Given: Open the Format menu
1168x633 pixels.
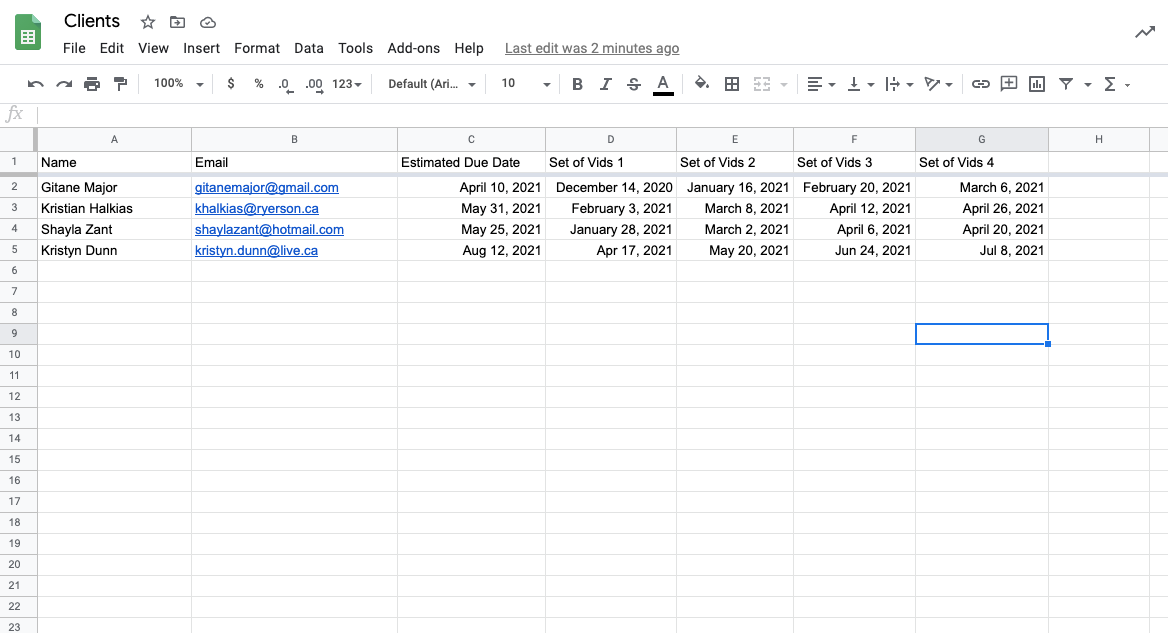Looking at the screenshot, I should (257, 48).
